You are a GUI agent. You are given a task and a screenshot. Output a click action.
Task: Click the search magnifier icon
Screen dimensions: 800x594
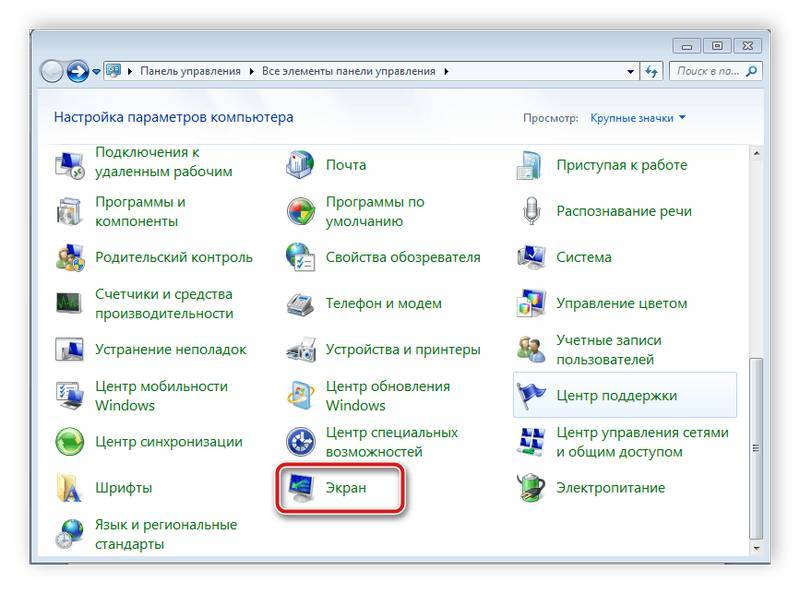pos(752,71)
